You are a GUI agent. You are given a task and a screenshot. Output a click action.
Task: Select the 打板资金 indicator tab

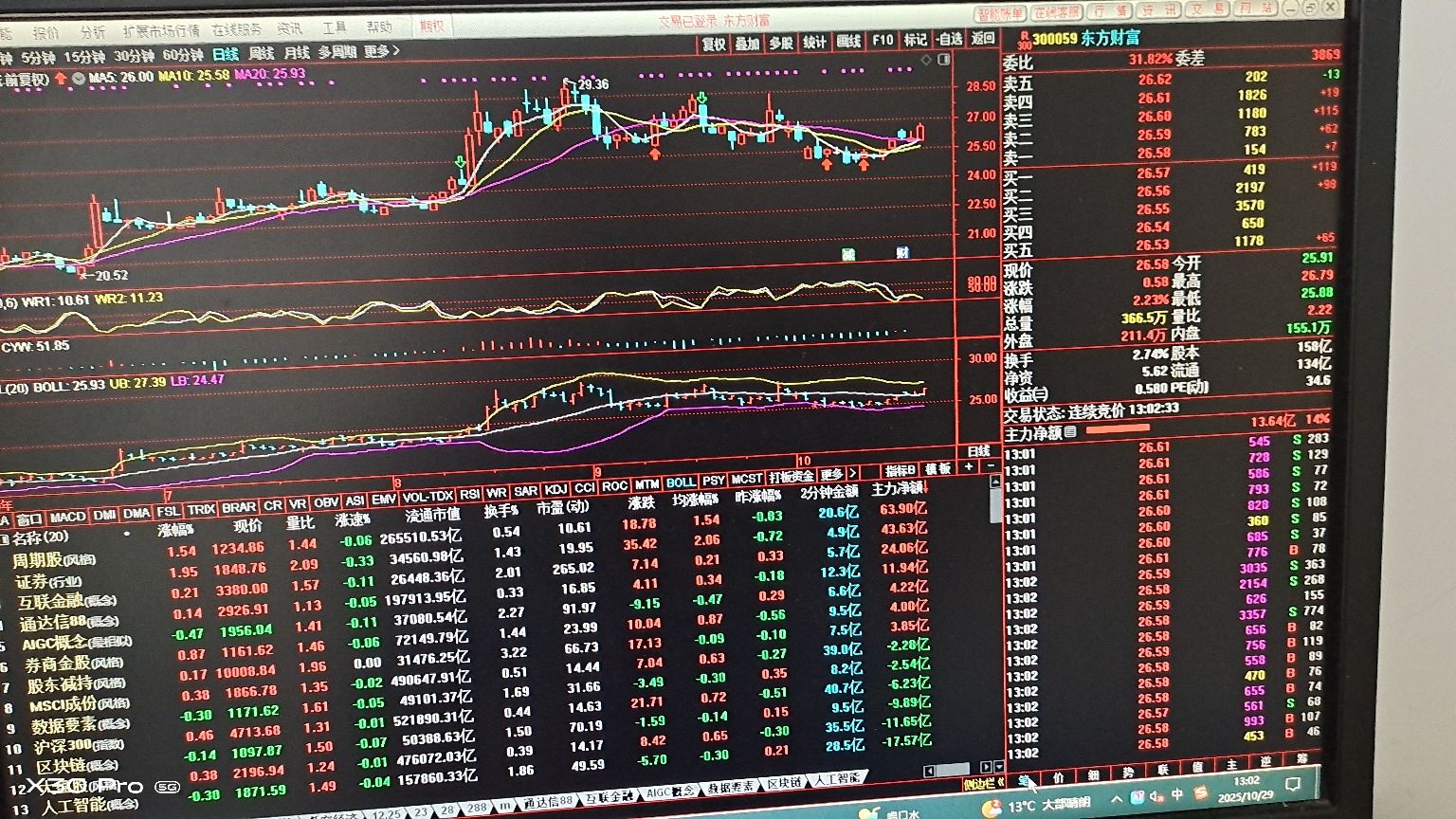pyautogui.click(x=792, y=477)
